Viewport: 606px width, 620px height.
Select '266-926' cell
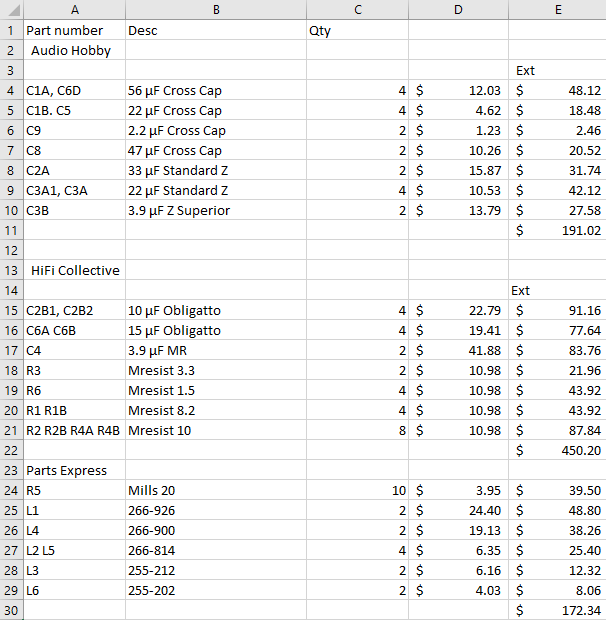216,510
